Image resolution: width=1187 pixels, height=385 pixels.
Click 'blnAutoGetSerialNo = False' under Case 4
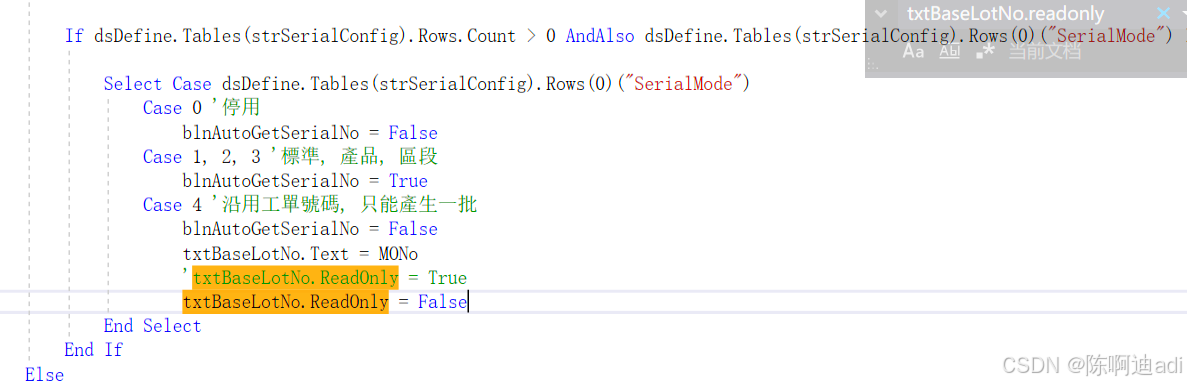[x=310, y=229]
